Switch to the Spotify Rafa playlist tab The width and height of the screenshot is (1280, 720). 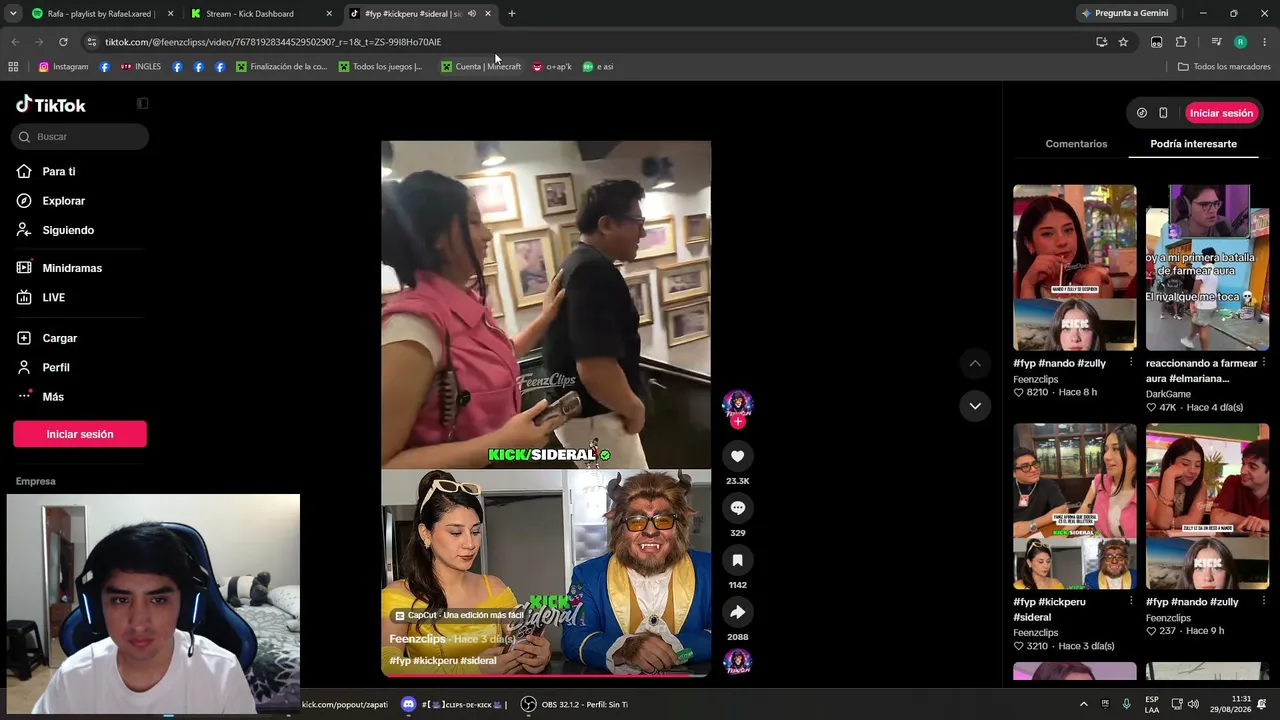click(x=102, y=14)
